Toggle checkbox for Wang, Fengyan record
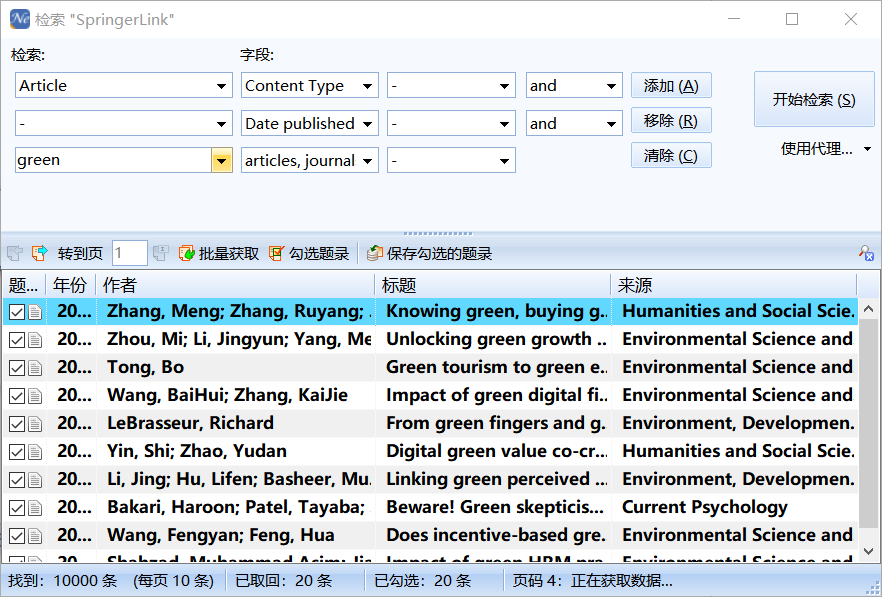 click(17, 536)
